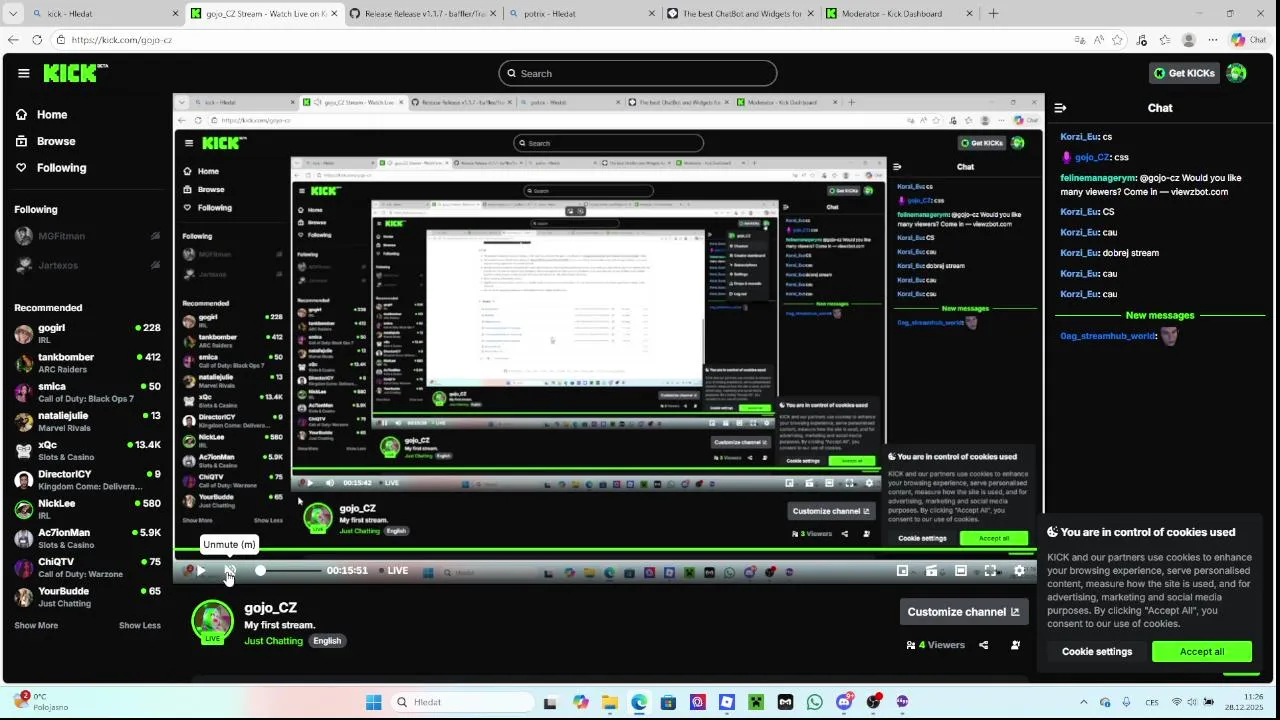The width and height of the screenshot is (1280, 720).
Task: Expand the list with Show More
Action: tap(36, 625)
